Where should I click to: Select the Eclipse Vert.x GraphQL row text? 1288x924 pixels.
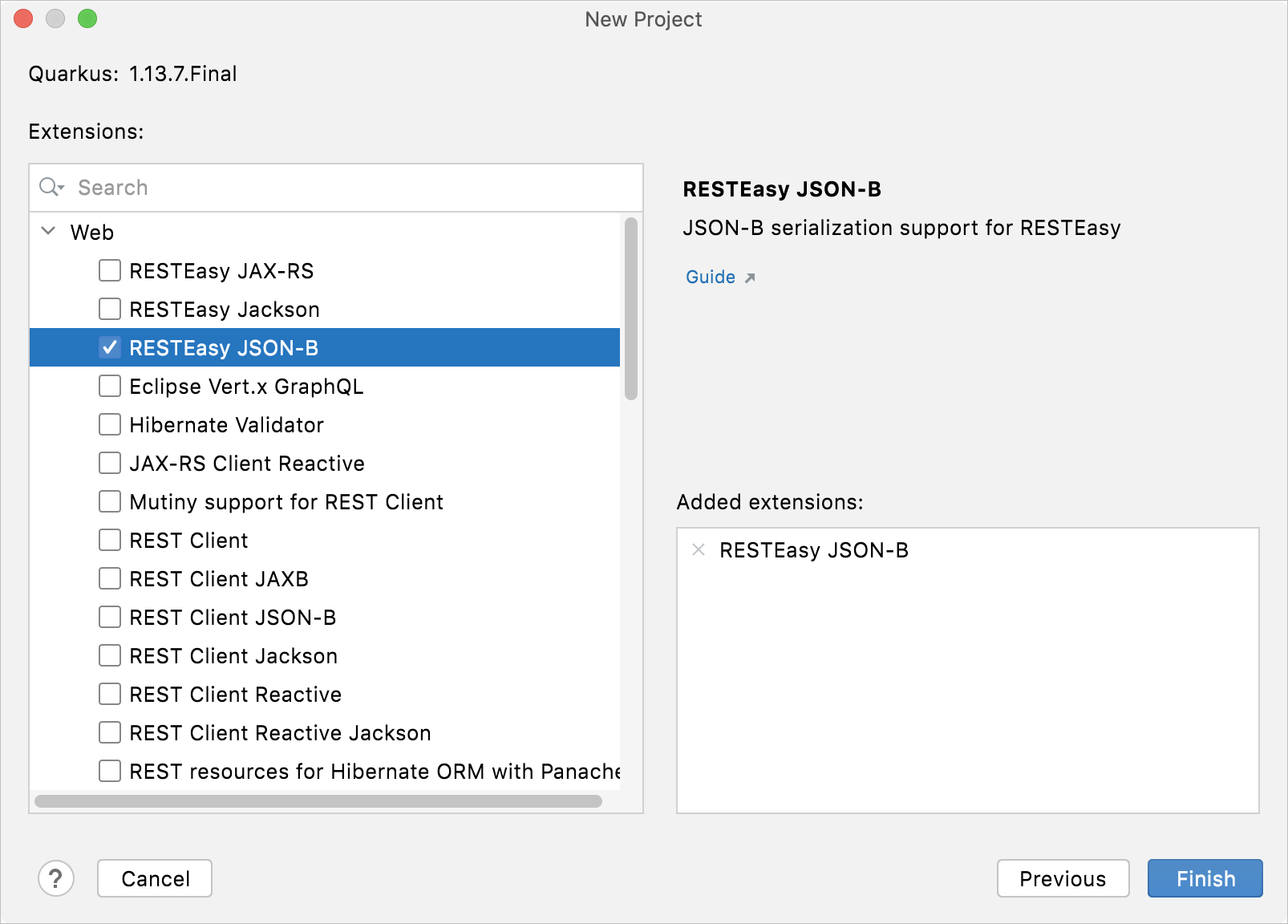coord(246,387)
